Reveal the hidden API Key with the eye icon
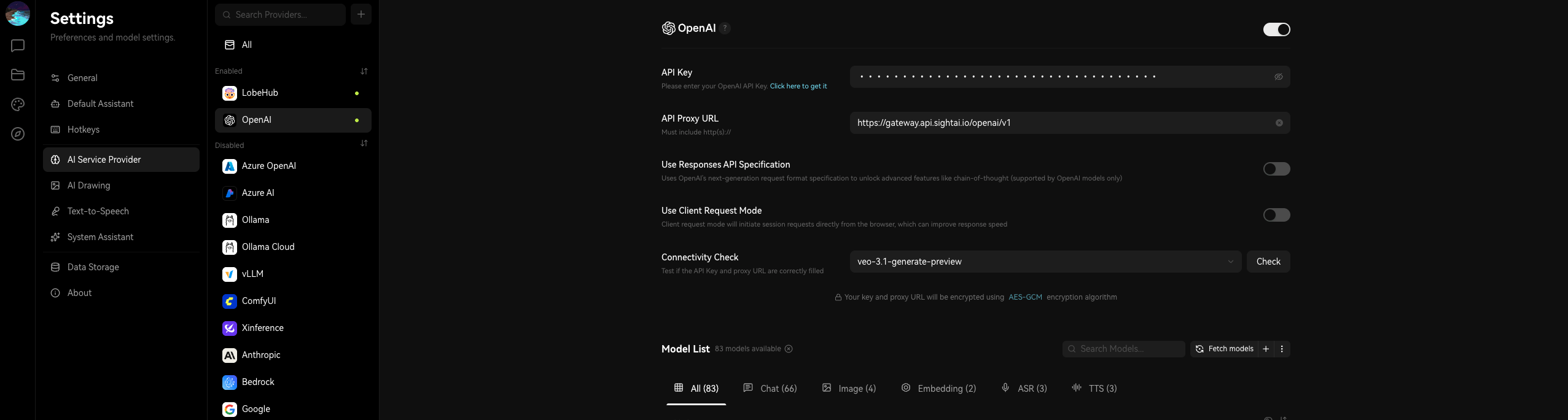 click(1279, 77)
